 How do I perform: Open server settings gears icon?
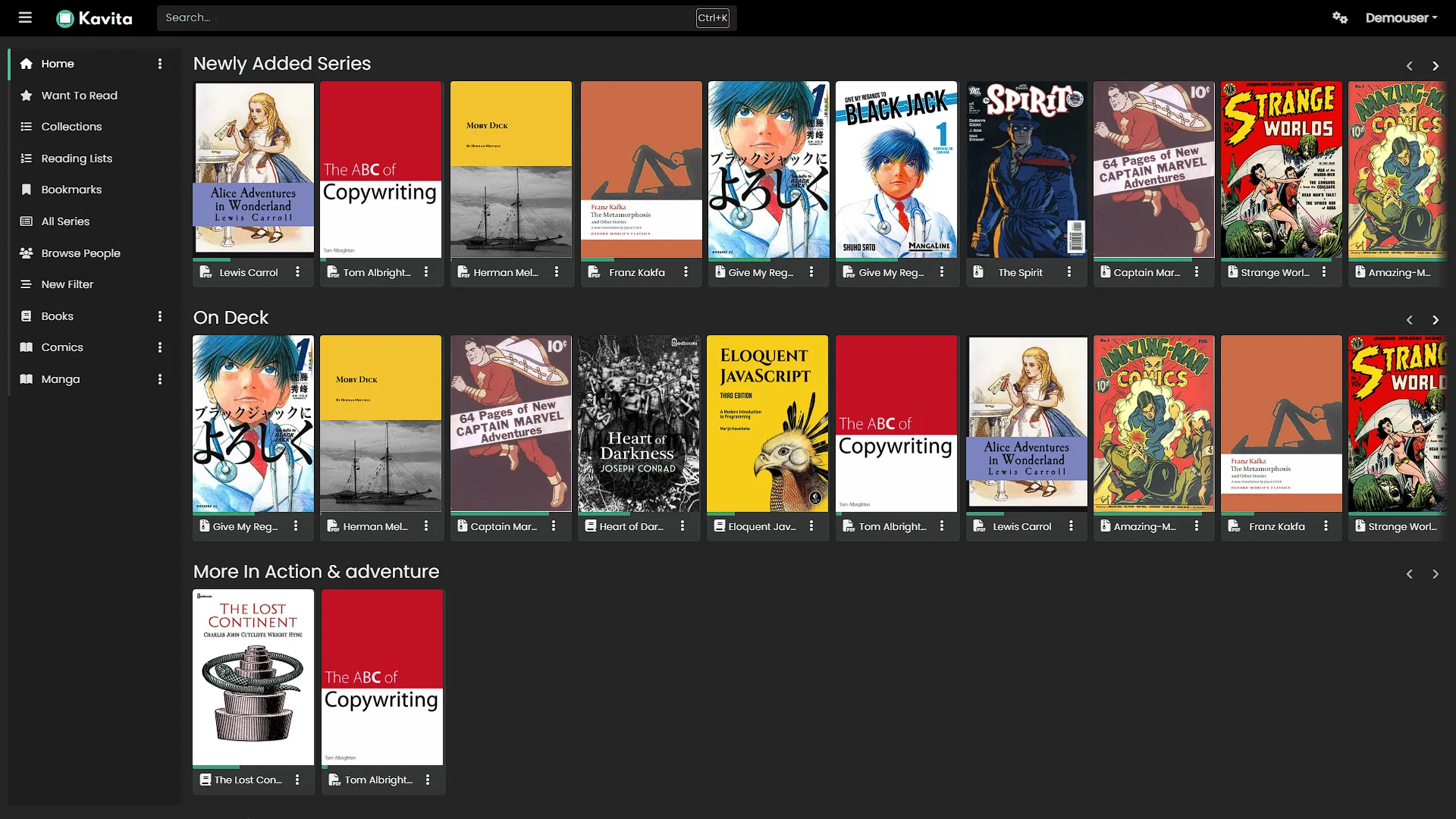[x=1340, y=17]
